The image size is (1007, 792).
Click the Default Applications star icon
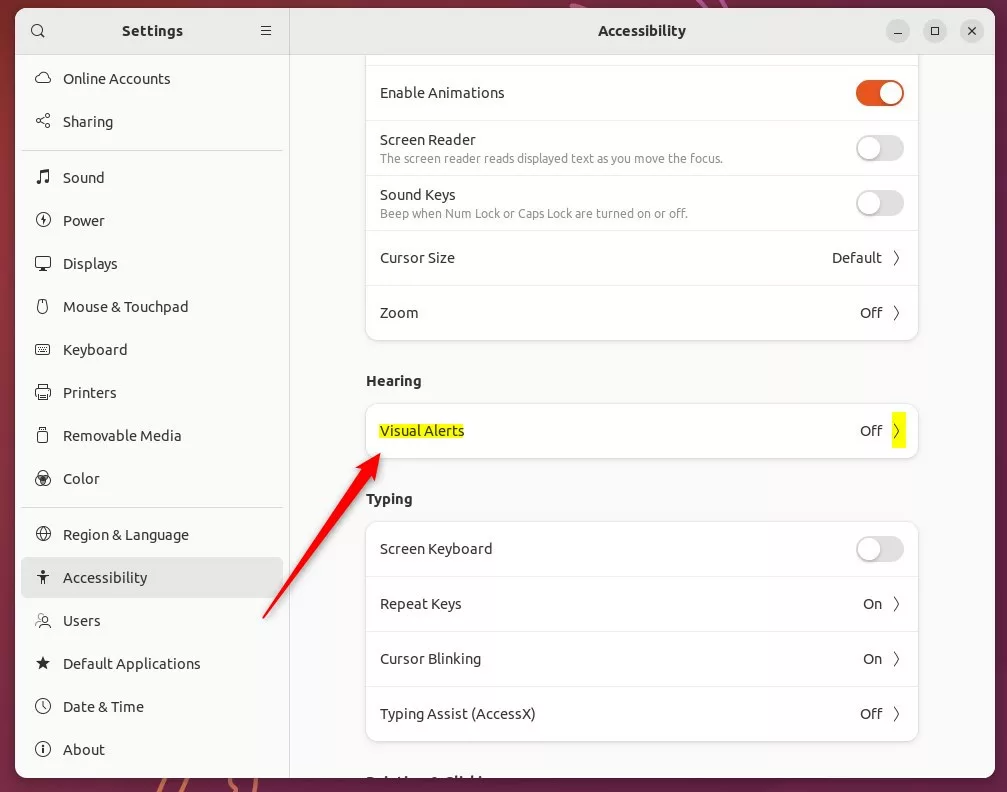coord(43,663)
